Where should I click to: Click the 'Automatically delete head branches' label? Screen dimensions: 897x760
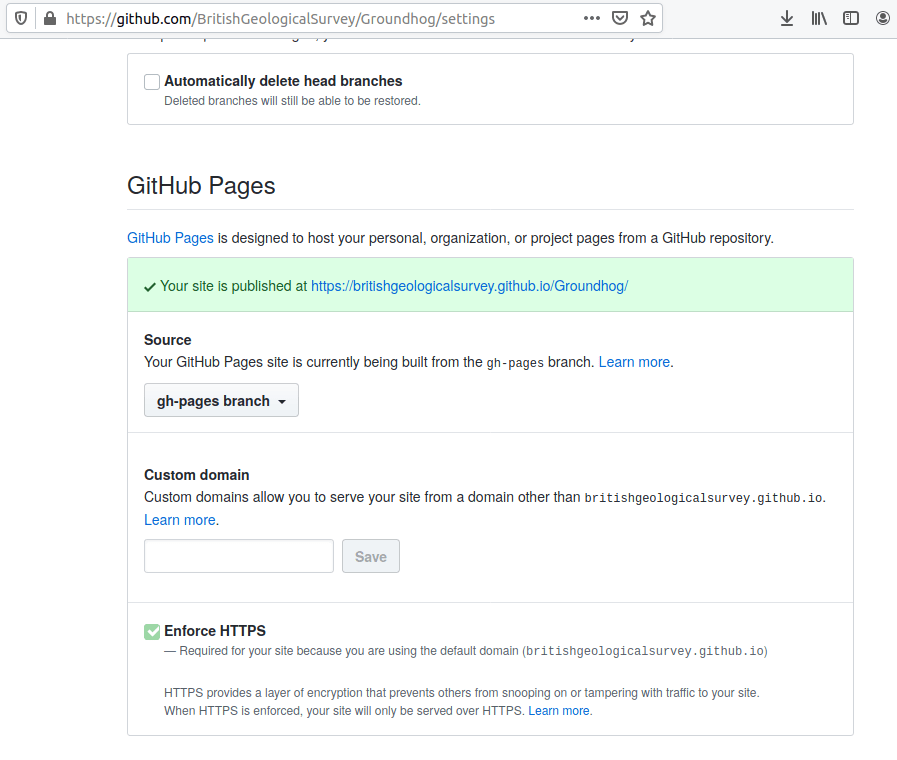[283, 81]
